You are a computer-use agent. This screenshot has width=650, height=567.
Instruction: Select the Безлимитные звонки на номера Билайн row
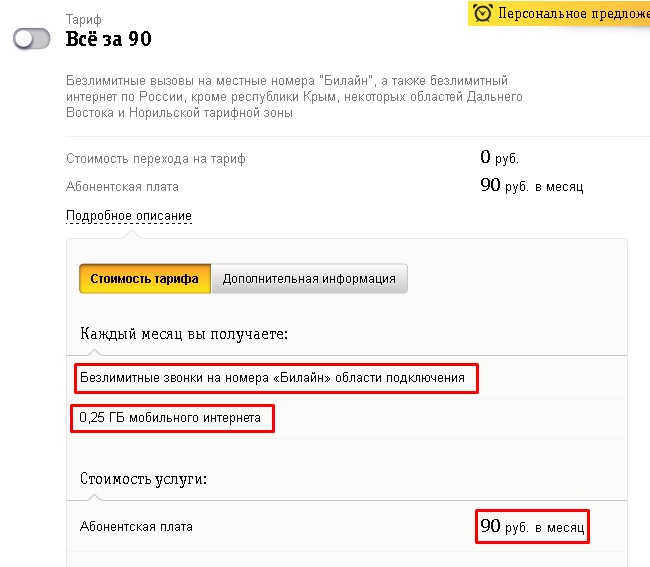click(276, 378)
